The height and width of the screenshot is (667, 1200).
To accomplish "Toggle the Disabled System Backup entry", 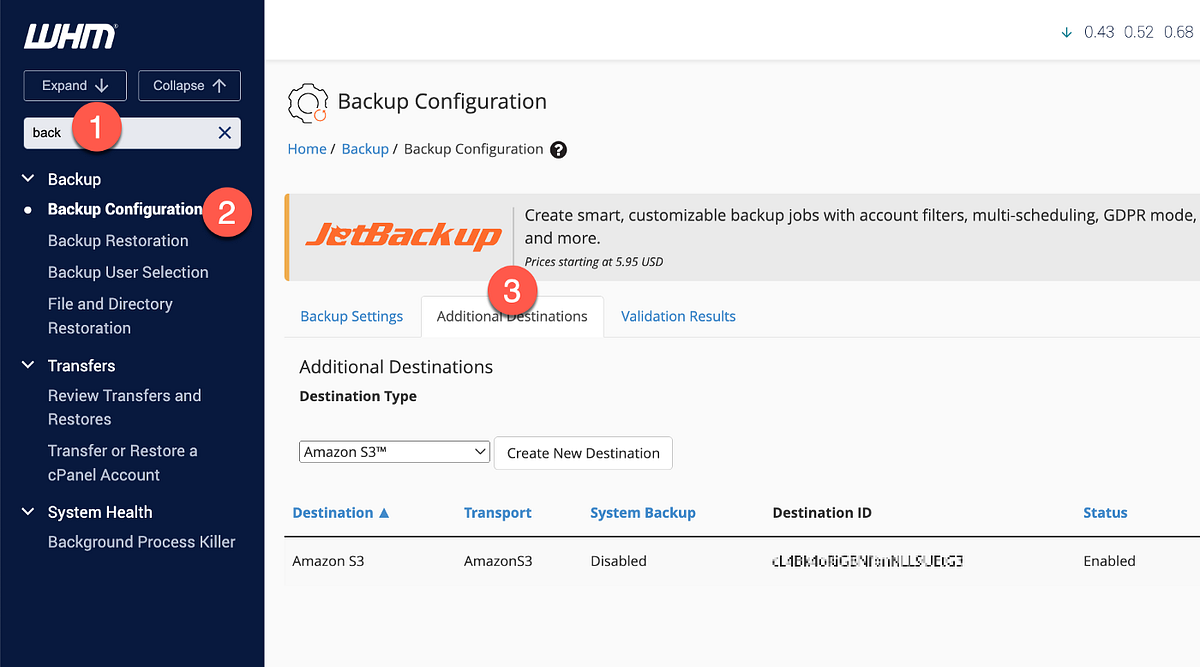I will (618, 561).
